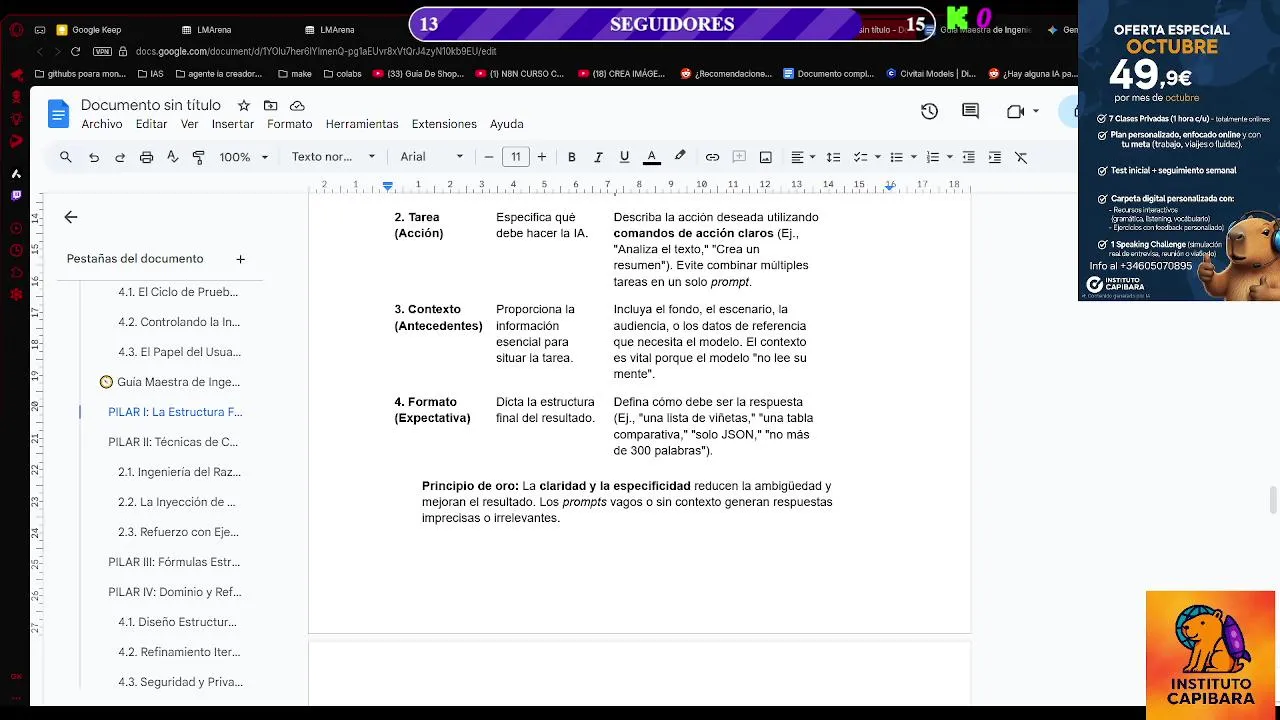Open the Ver menu
1280x720 pixels.
189,124
